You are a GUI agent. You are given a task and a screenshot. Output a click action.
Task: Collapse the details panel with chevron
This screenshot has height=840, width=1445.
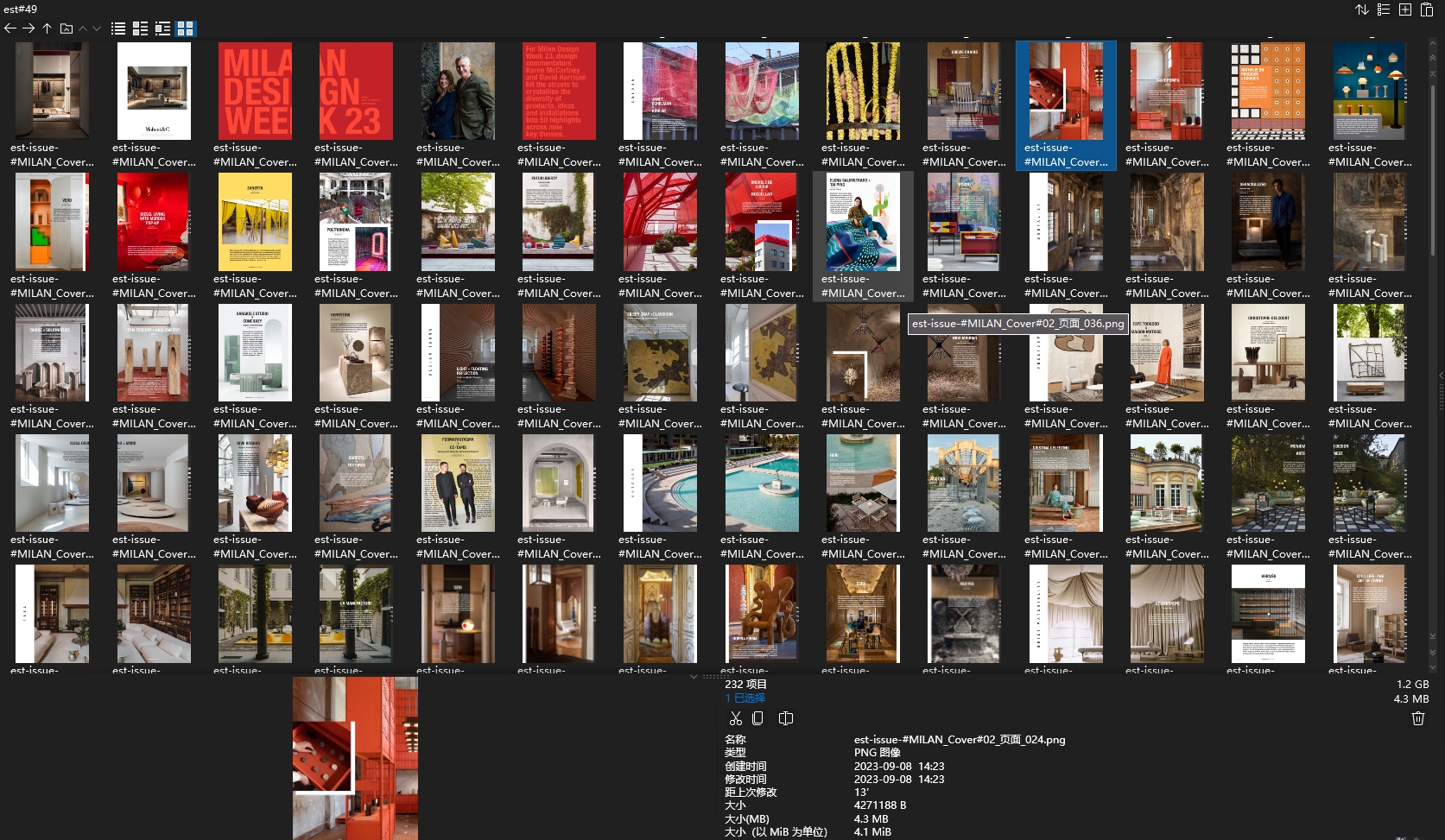[694, 677]
